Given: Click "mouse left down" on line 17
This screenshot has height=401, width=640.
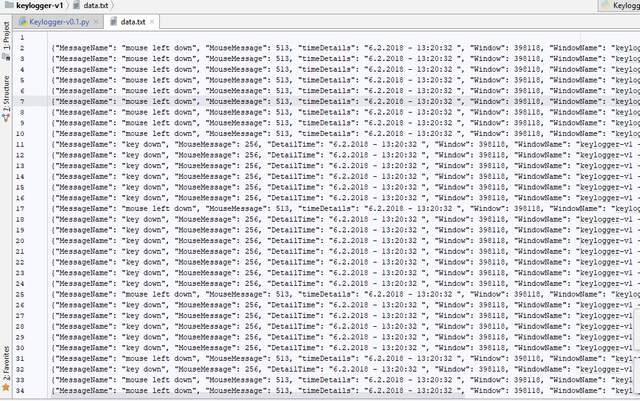Looking at the screenshot, I should tap(161, 208).
